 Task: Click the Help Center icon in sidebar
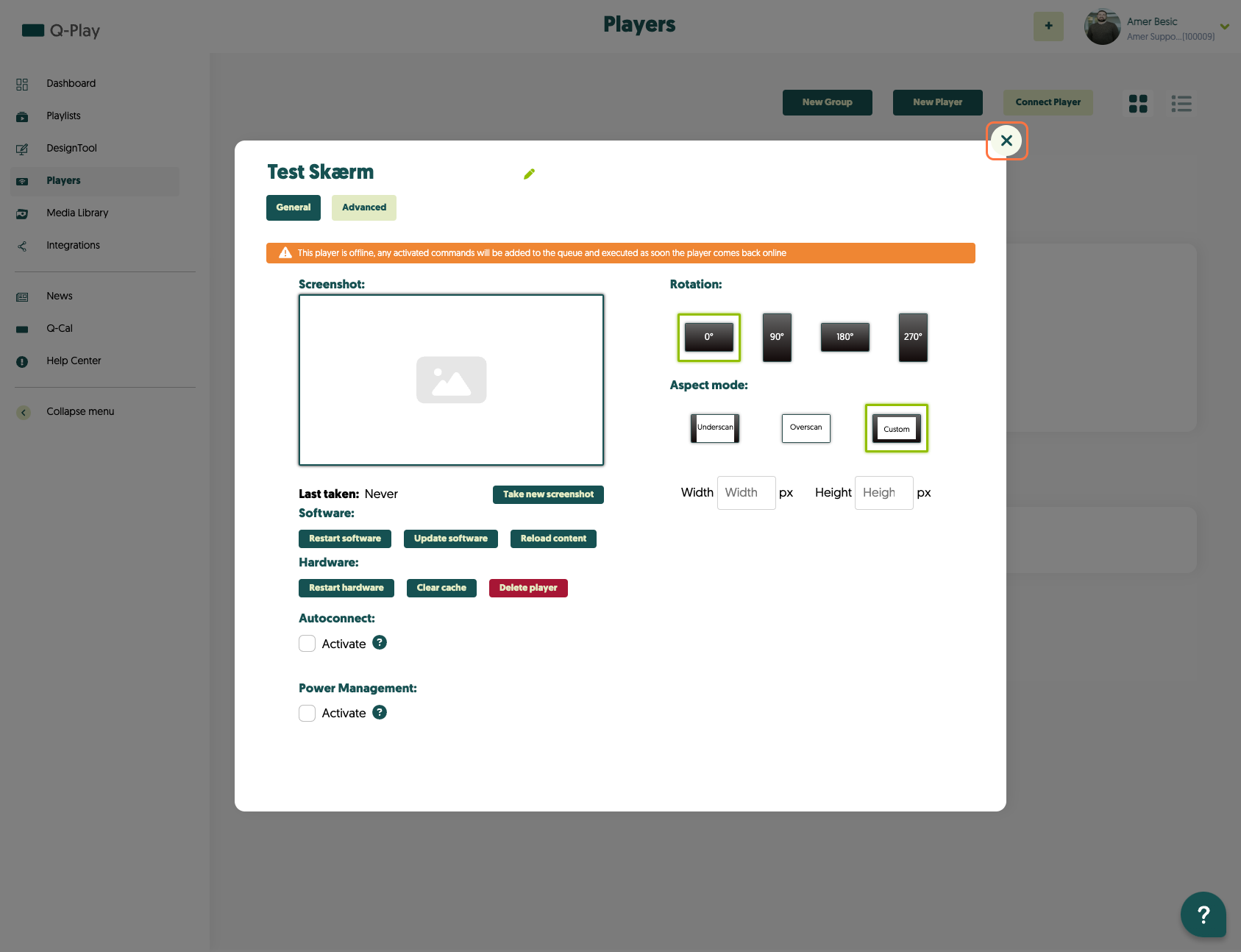22,361
